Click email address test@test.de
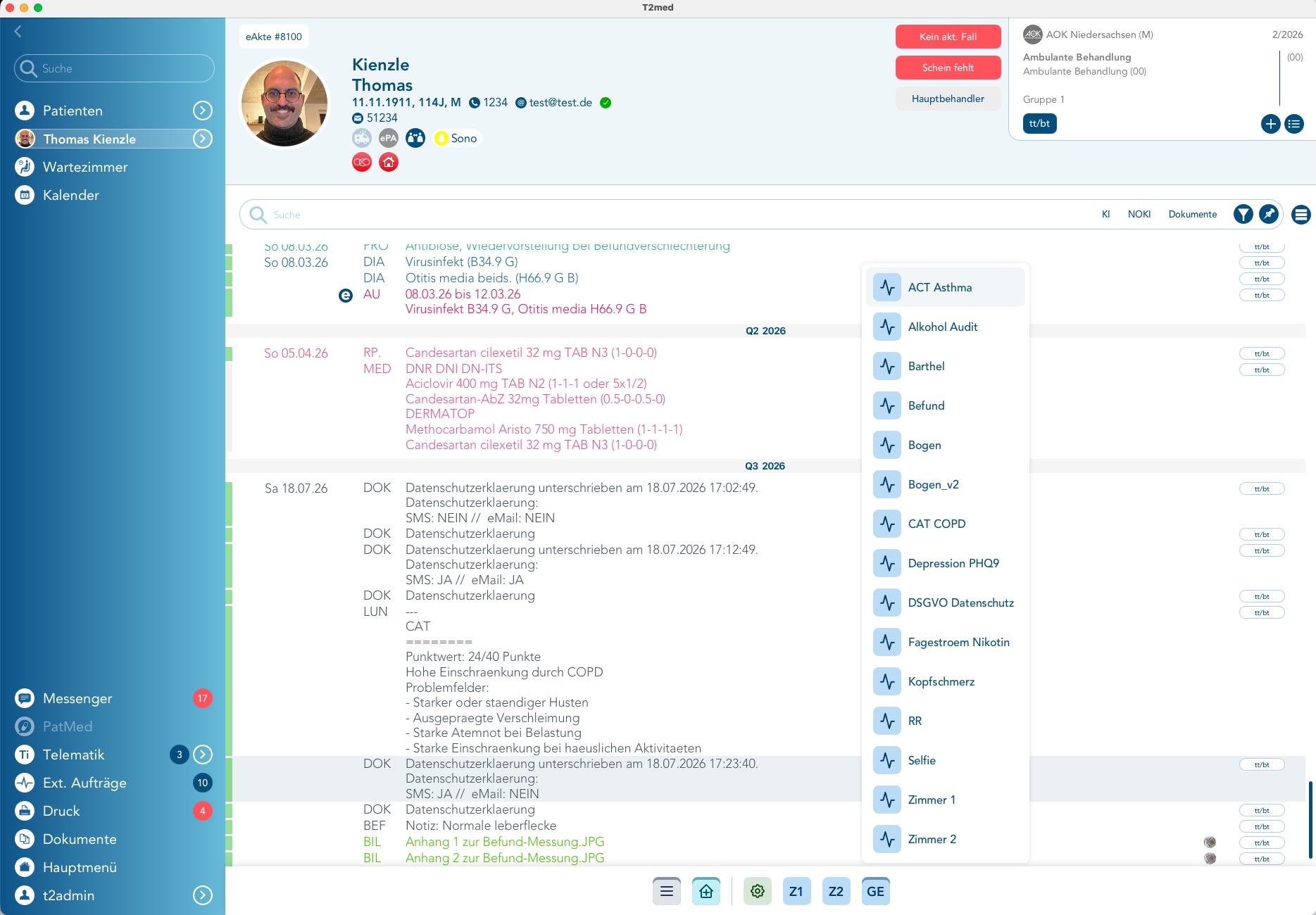Viewport: 1316px width, 915px height. pos(560,103)
